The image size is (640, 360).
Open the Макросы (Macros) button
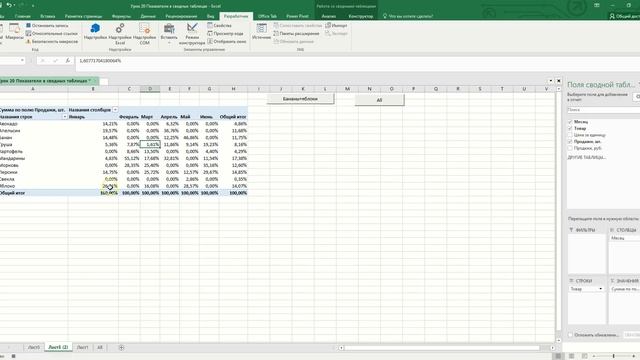(14, 32)
